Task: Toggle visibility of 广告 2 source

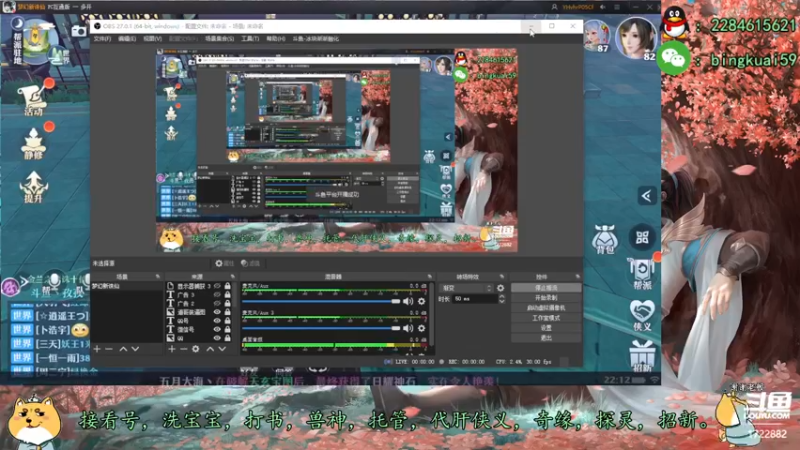Action: coord(217,304)
